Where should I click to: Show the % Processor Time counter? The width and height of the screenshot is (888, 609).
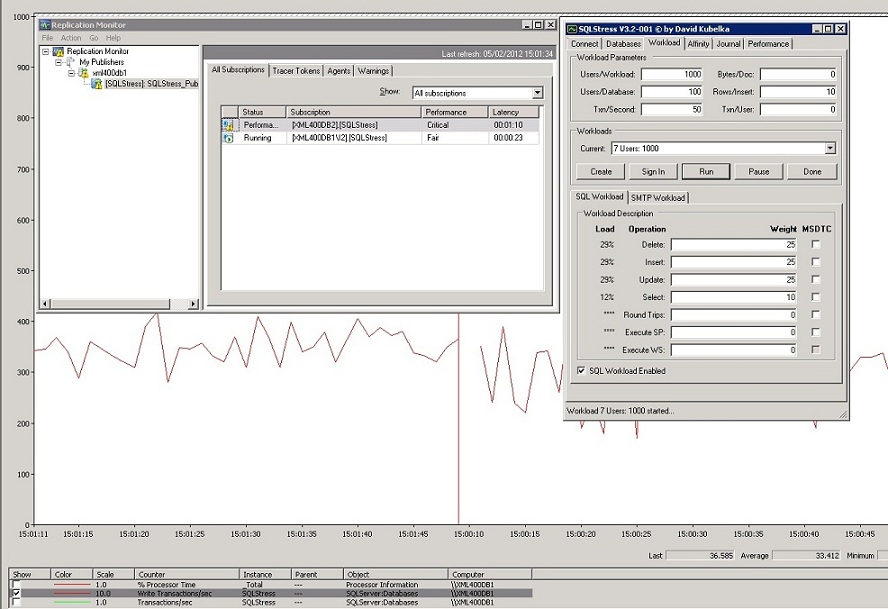pyautogui.click(x=14, y=584)
